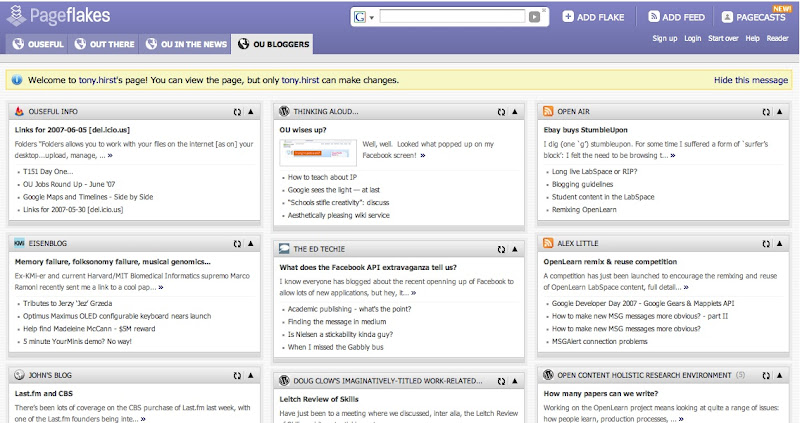Click the Login link
This screenshot has height=423, width=800.
coord(692,38)
